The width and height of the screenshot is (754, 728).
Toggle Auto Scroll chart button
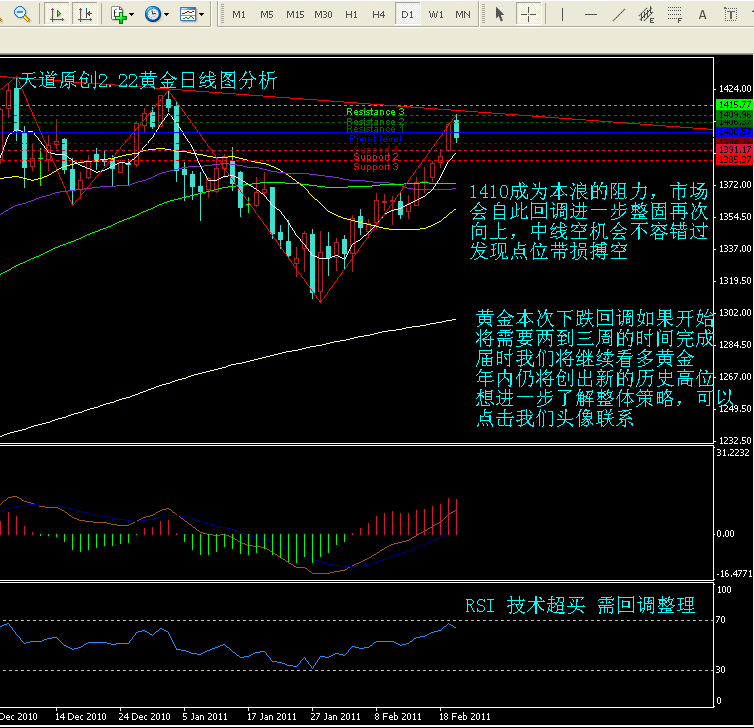coord(57,14)
